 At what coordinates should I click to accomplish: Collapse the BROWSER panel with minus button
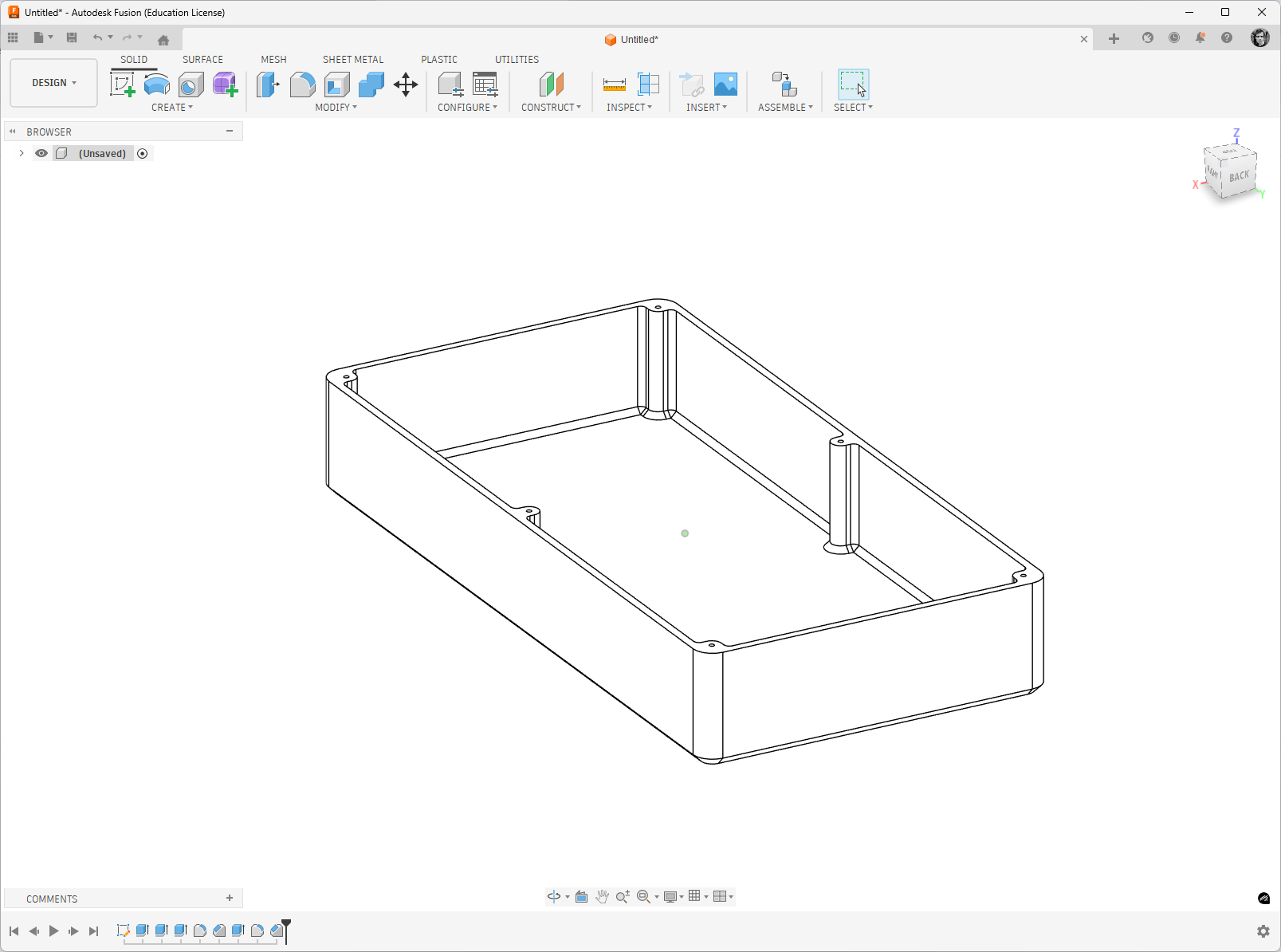(230, 131)
